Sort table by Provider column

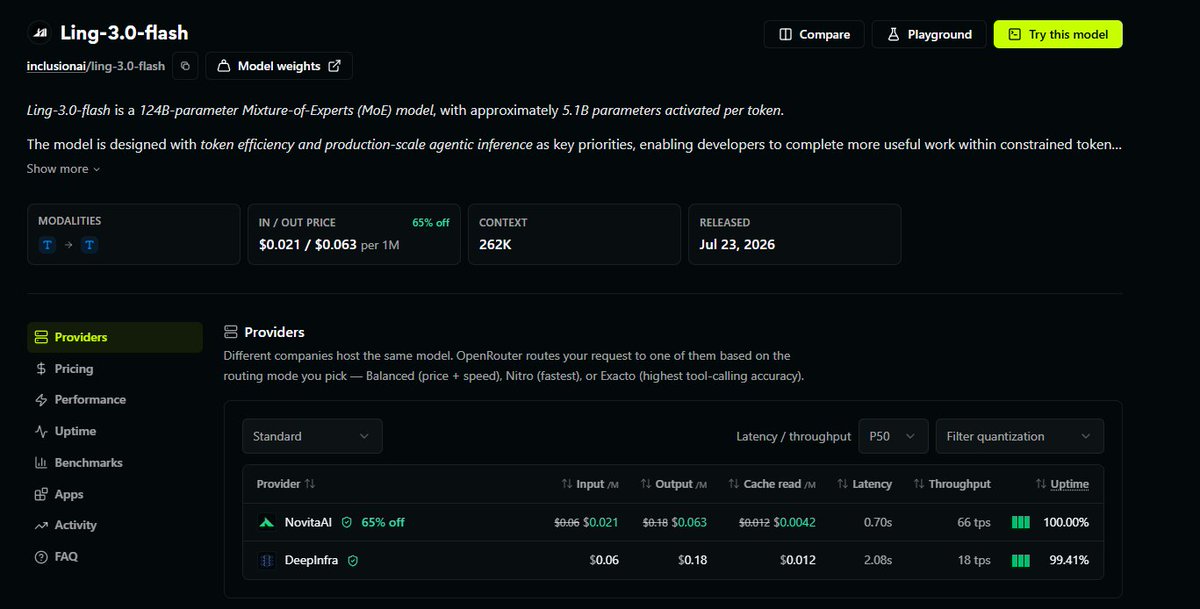pyautogui.click(x=286, y=484)
